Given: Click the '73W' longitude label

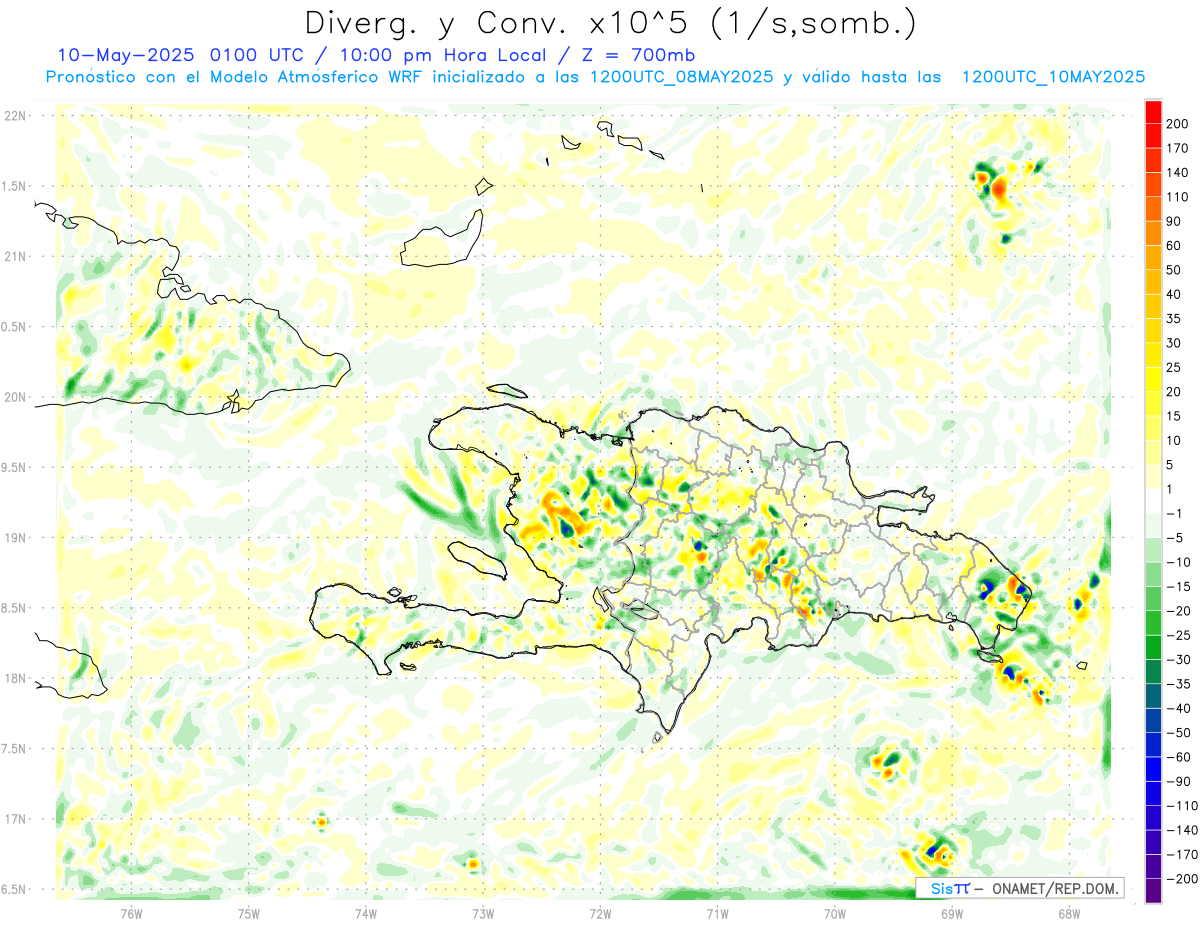Looking at the screenshot, I should tap(483, 913).
